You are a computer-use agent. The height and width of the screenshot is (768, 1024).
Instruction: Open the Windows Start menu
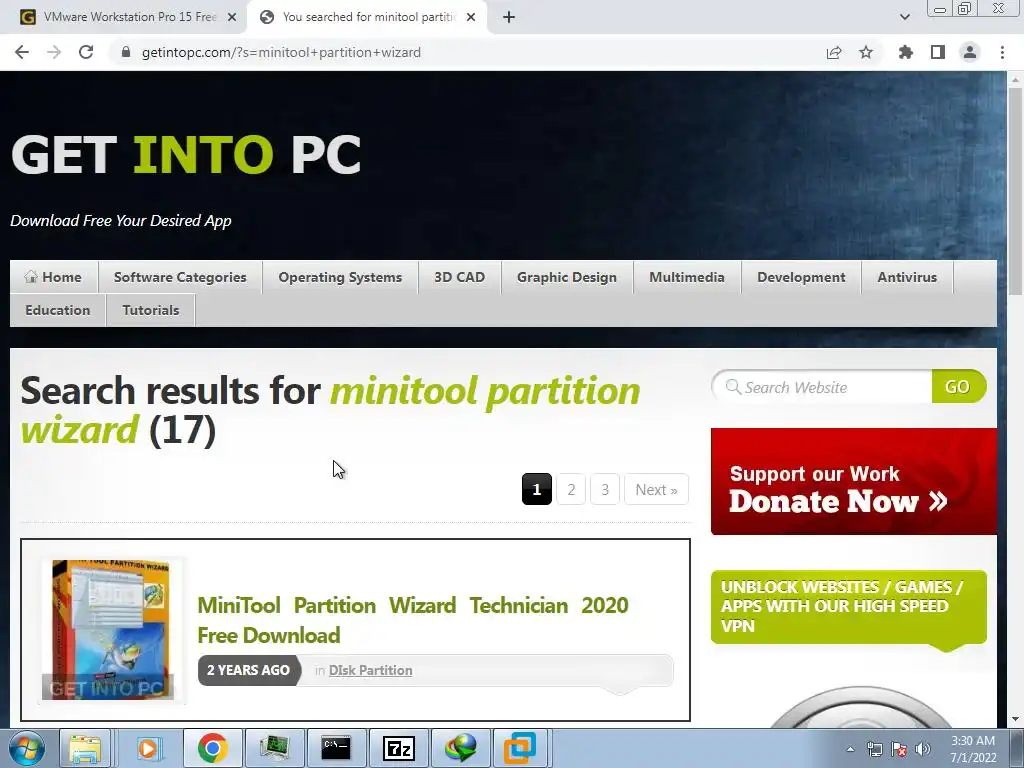click(26, 748)
